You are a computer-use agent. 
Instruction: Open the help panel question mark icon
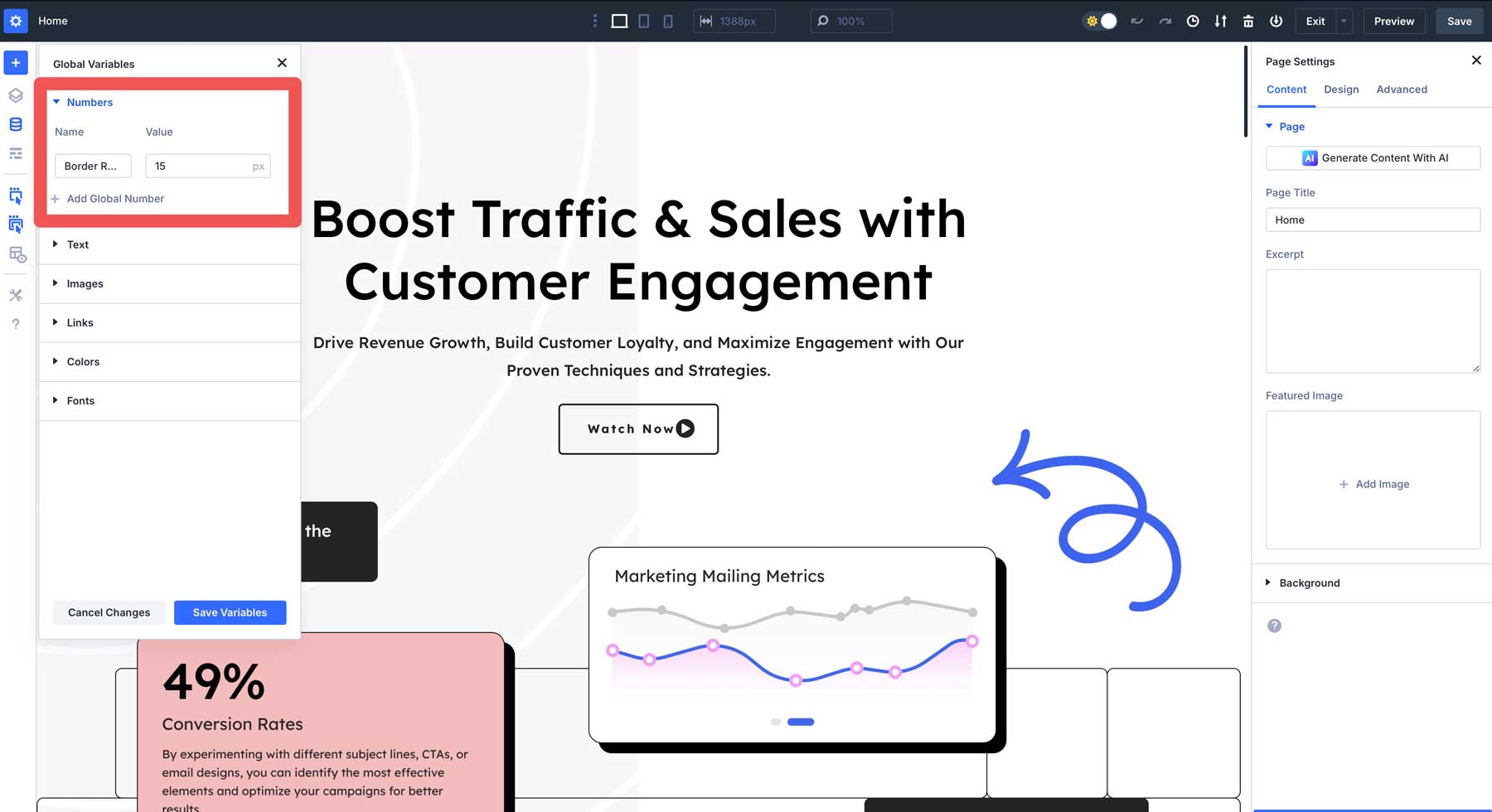(x=15, y=324)
